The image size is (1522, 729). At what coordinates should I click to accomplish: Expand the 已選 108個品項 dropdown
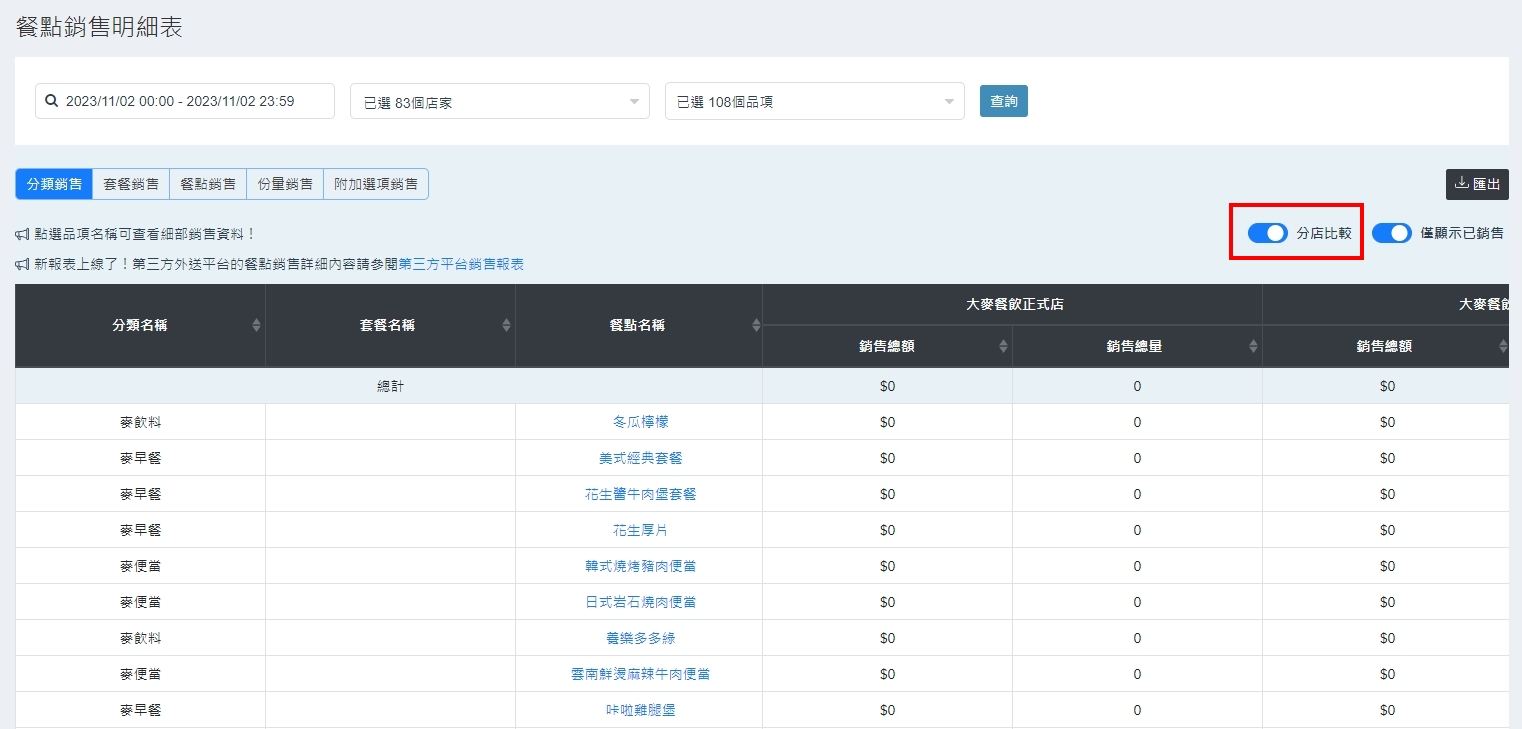tap(814, 102)
